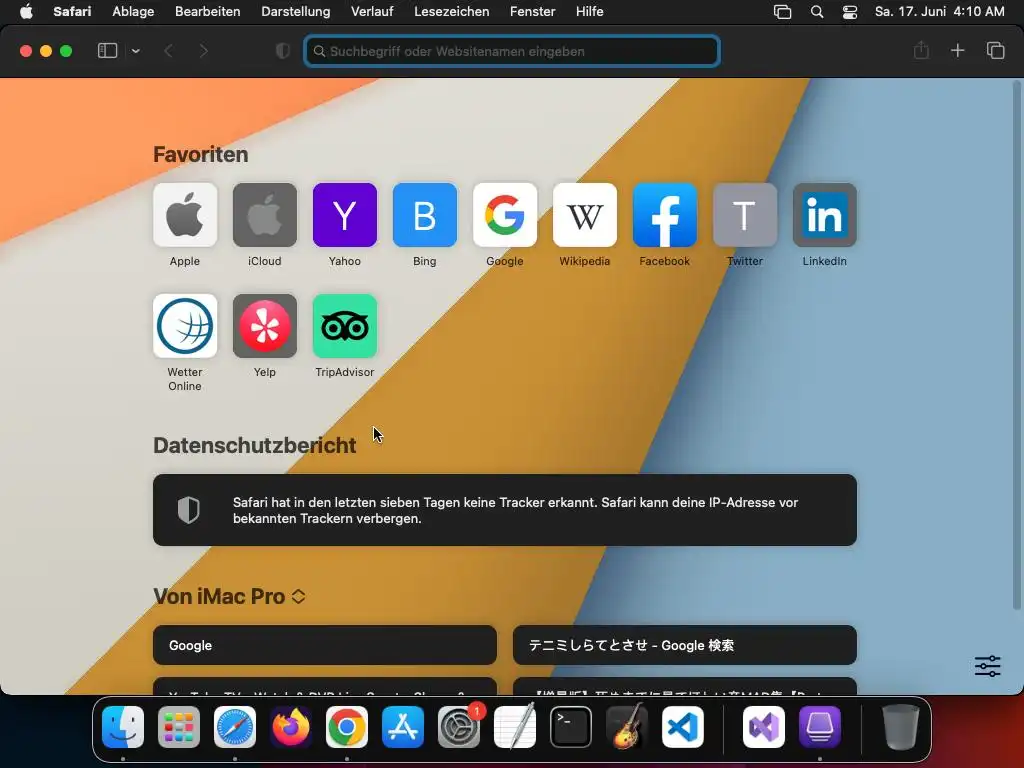Open the Lesezeichen menu
The height and width of the screenshot is (768, 1024).
(x=452, y=12)
